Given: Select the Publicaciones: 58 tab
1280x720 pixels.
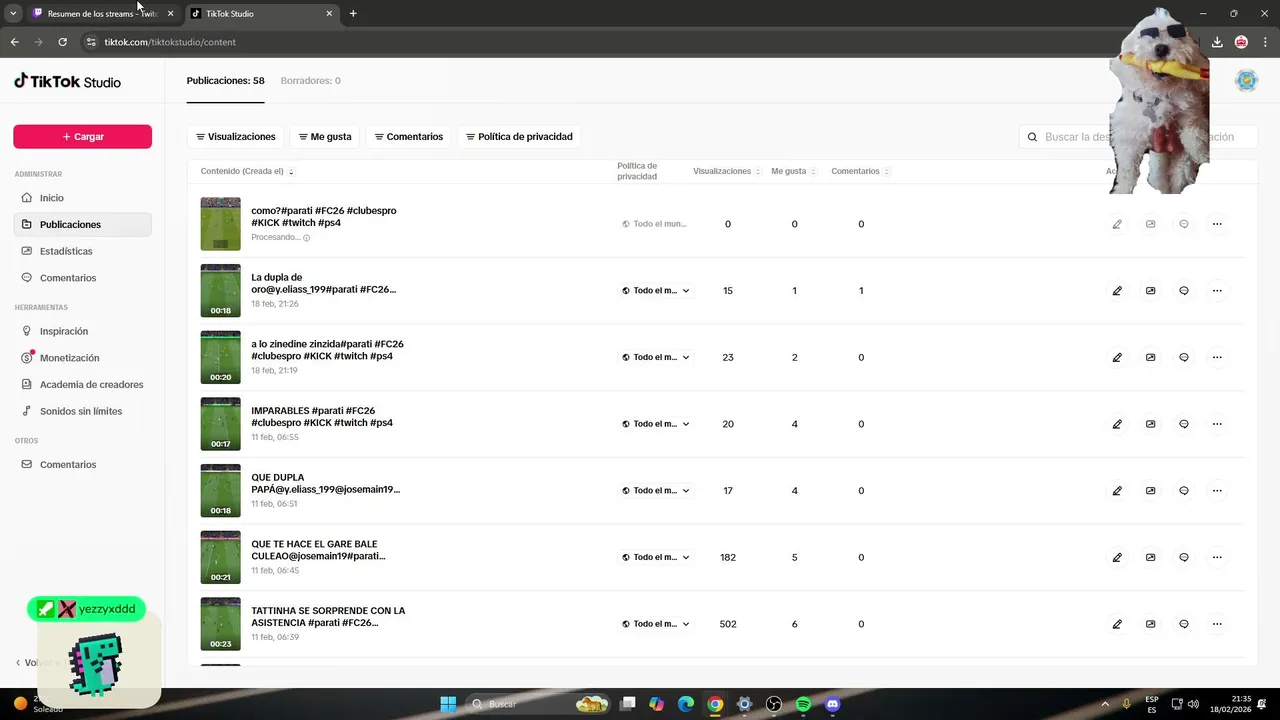Looking at the screenshot, I should tap(225, 81).
